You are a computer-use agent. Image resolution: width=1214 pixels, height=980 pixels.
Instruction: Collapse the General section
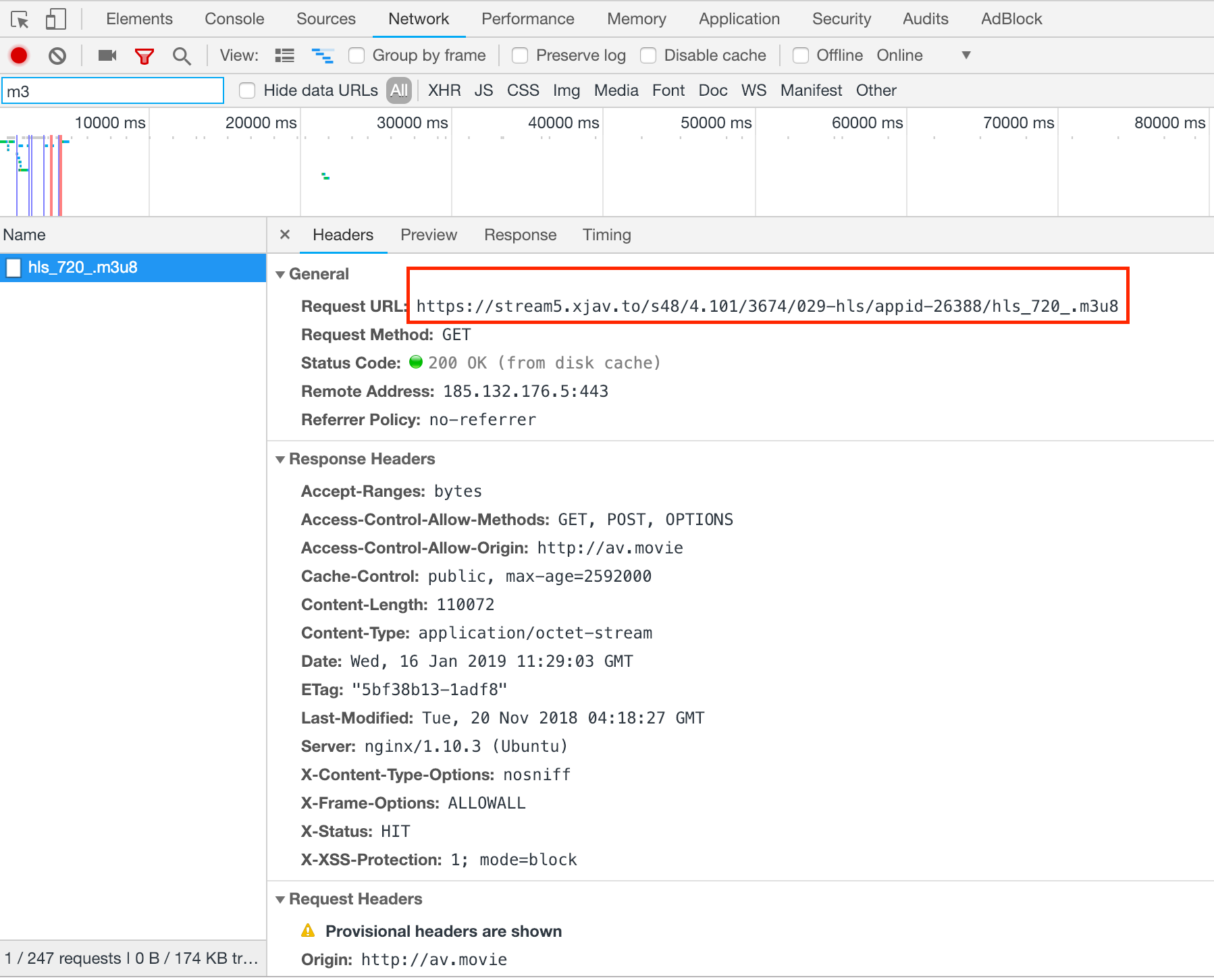281,274
